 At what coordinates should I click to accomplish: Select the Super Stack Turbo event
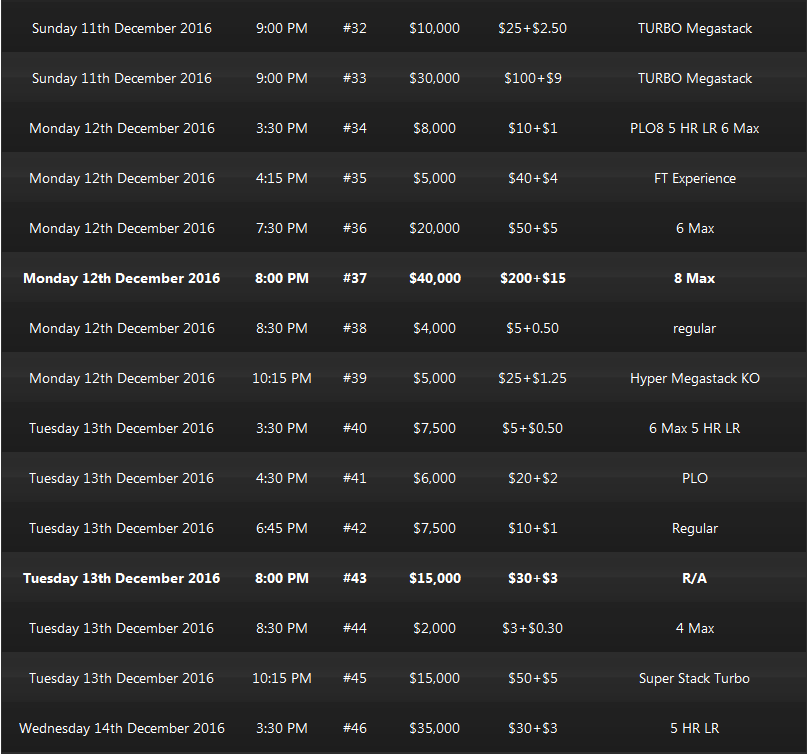(x=694, y=678)
